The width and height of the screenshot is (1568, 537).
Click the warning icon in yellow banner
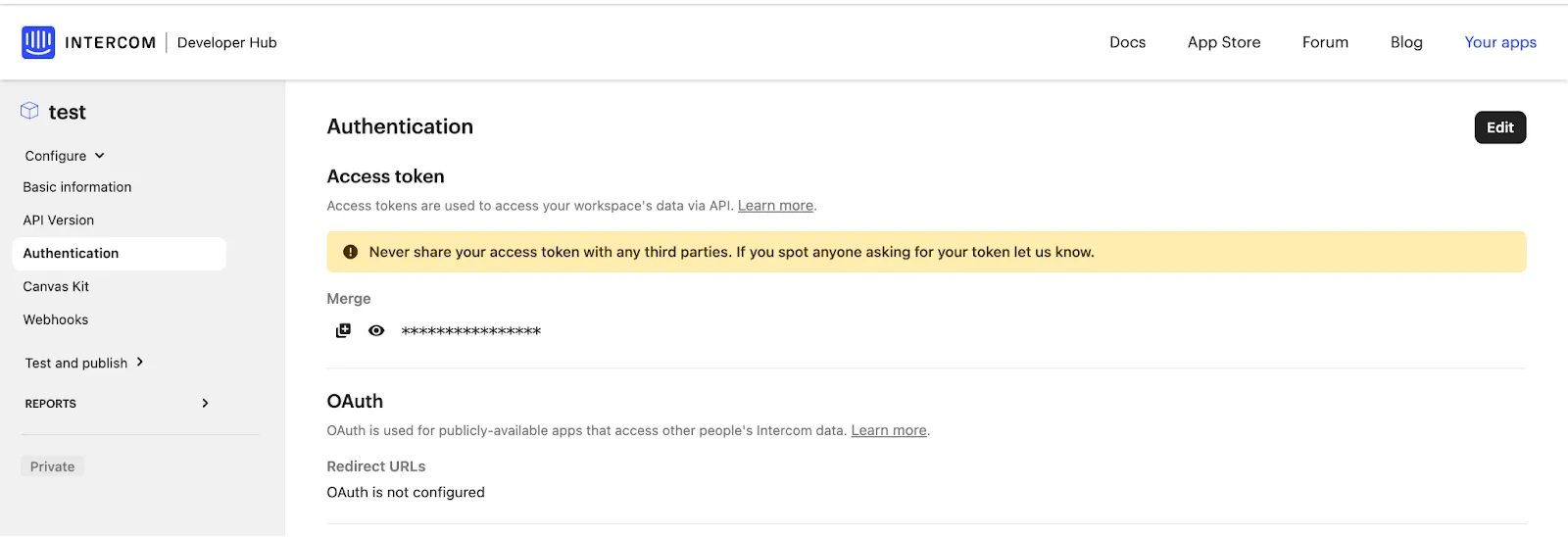[x=350, y=252]
